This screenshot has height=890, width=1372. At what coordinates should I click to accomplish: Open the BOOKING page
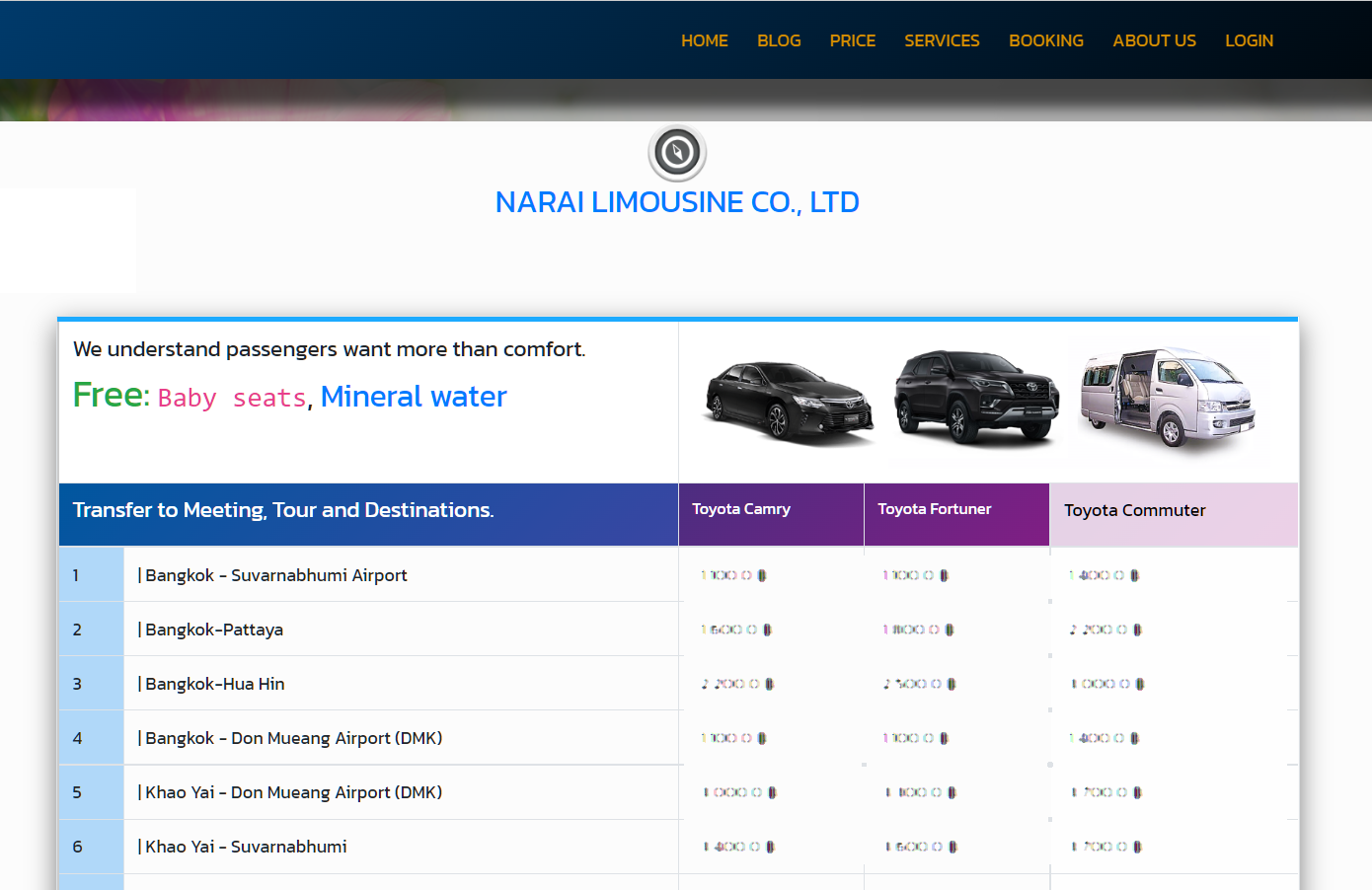click(x=1045, y=40)
